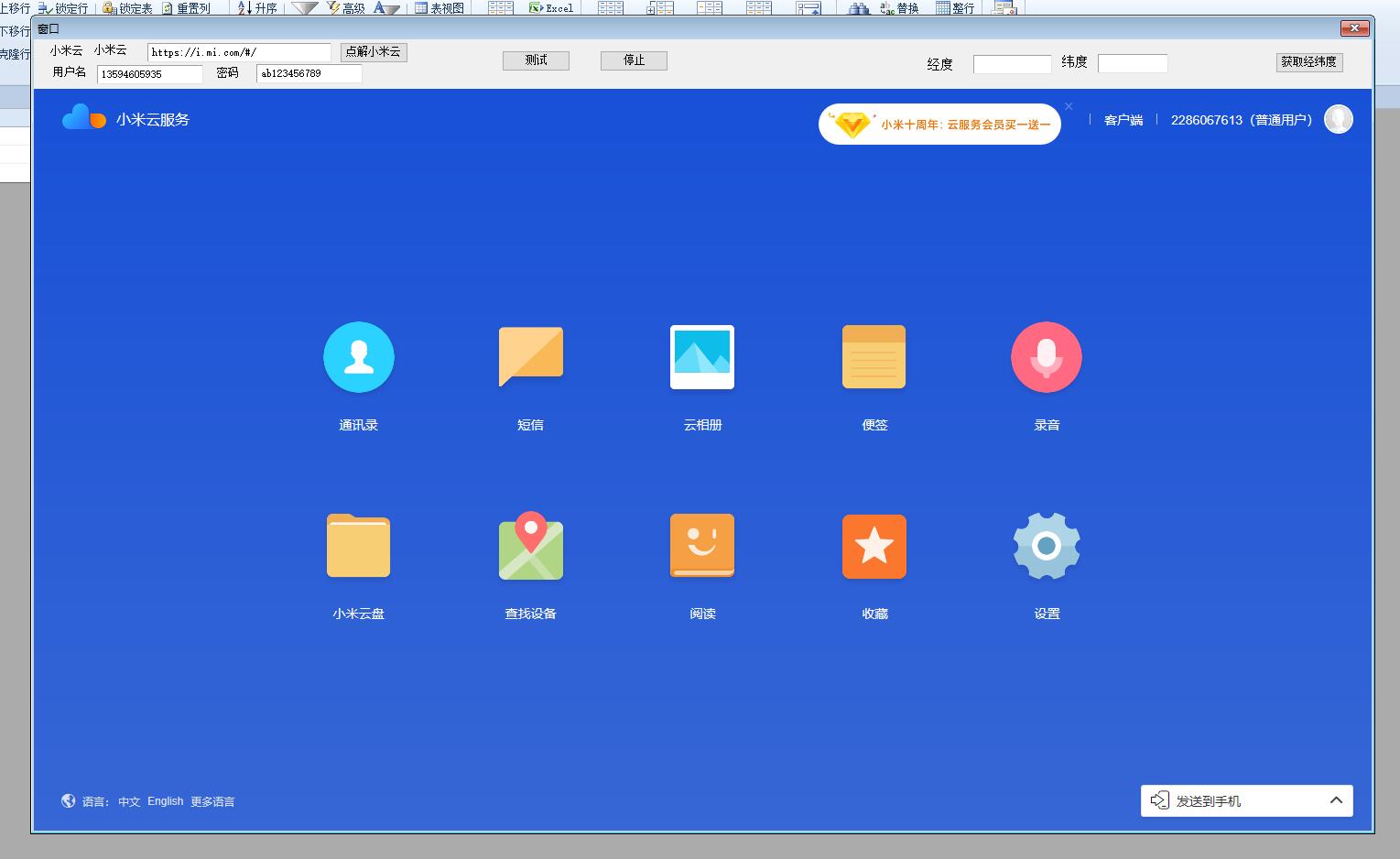Click the binoculars find toolbar icon
The width and height of the screenshot is (1400, 859).
click(x=859, y=7)
